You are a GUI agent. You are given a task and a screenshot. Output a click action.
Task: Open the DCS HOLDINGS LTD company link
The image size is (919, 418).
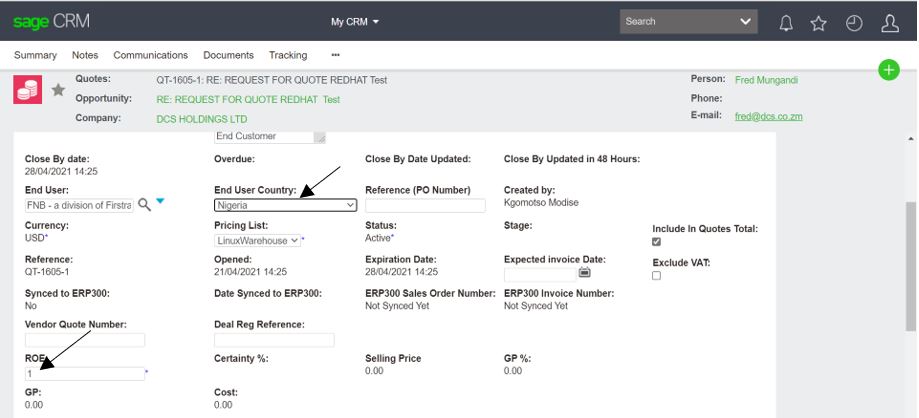click(x=201, y=118)
